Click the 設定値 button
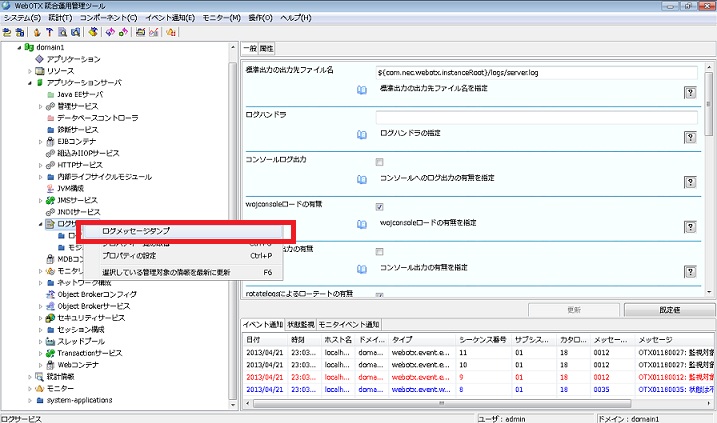The height and width of the screenshot is (423, 717). pyautogui.click(x=669, y=310)
